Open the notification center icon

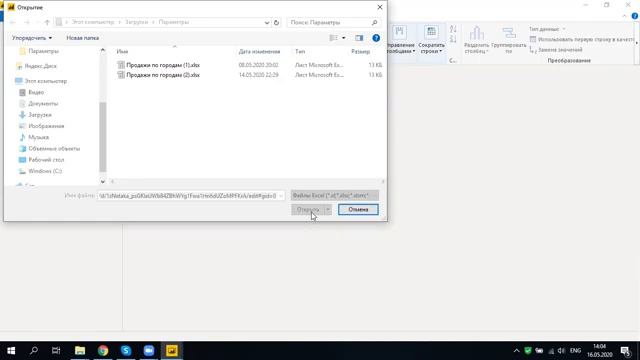[626, 351]
